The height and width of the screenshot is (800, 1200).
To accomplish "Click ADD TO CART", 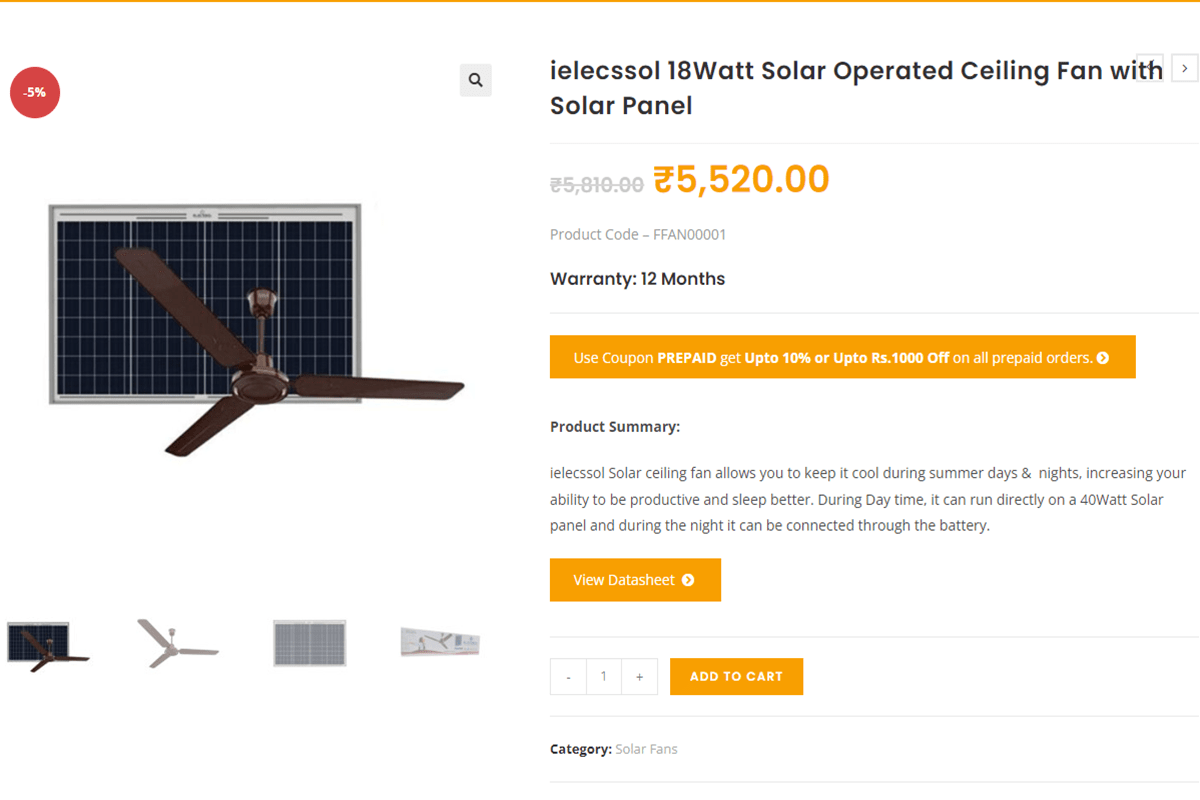I will [736, 676].
